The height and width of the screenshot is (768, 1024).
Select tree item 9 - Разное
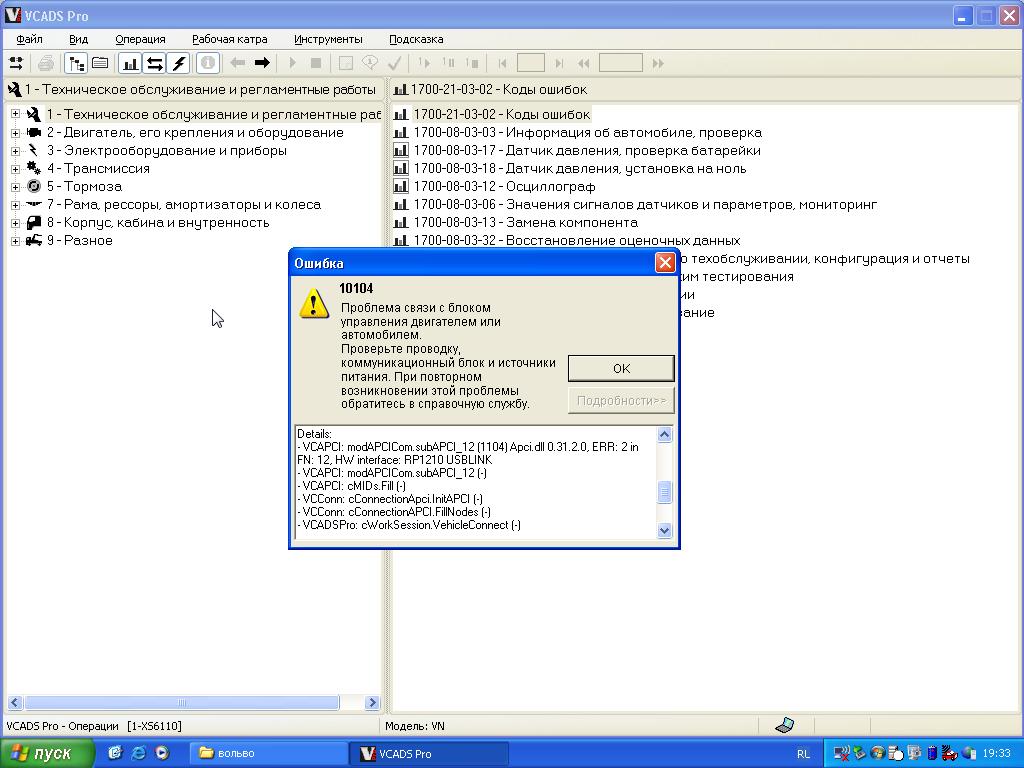click(79, 240)
